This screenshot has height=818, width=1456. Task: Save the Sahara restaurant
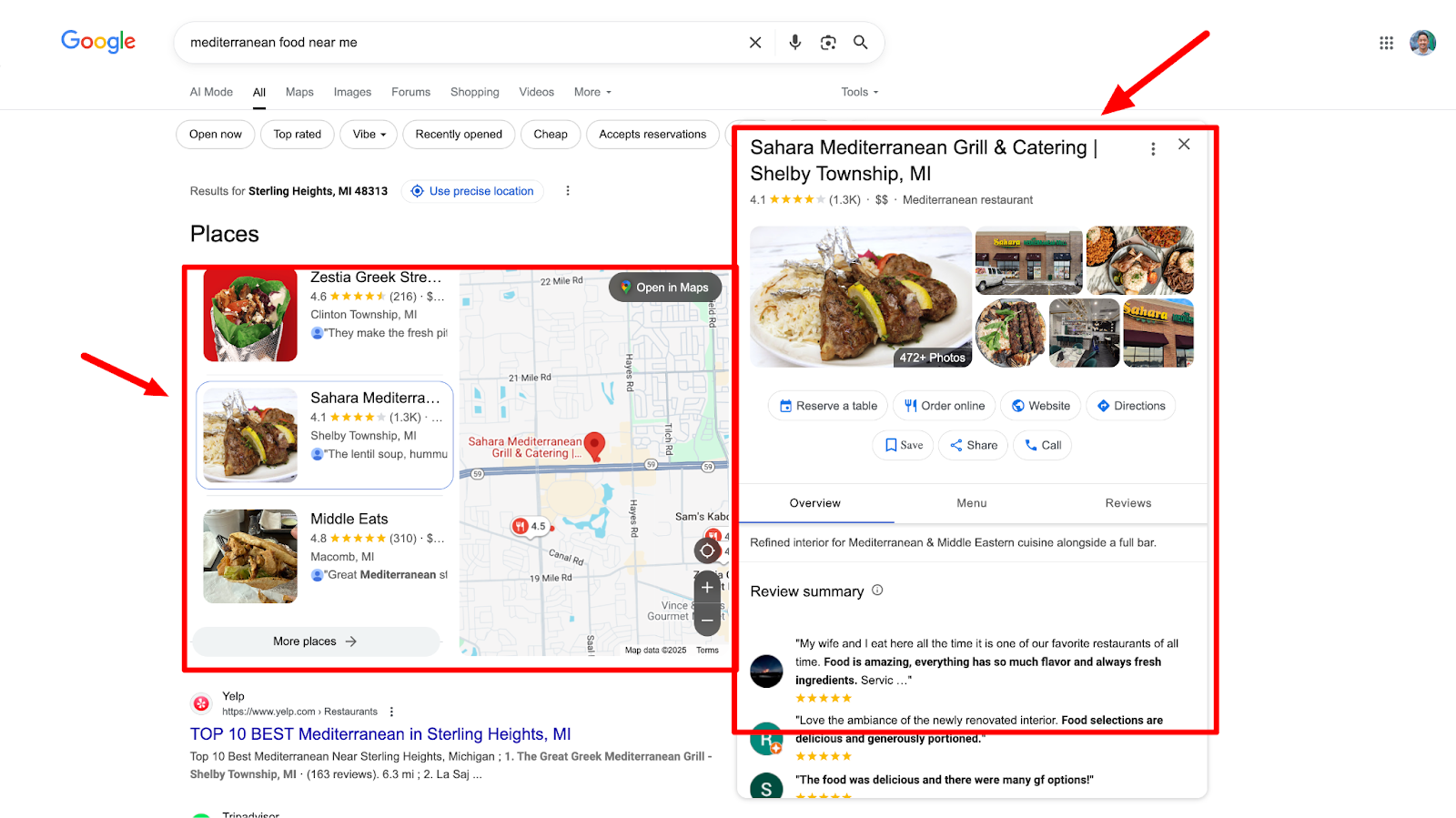pos(904,445)
